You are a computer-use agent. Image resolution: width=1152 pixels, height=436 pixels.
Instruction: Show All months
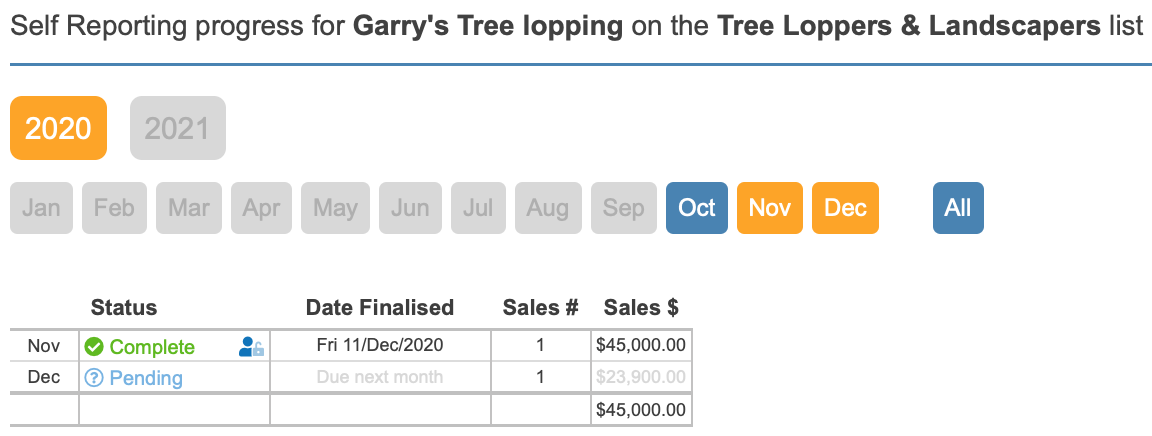(x=958, y=208)
